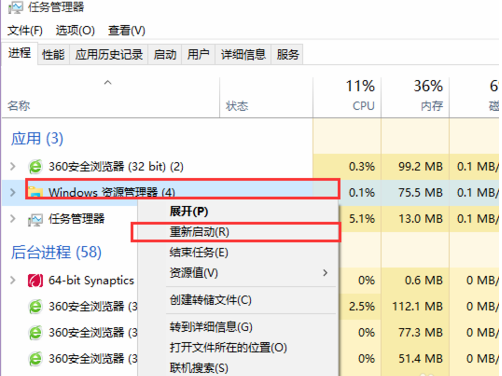The image size is (502, 376).
Task: Sort processes by the CPU column header
Action: click(x=347, y=97)
